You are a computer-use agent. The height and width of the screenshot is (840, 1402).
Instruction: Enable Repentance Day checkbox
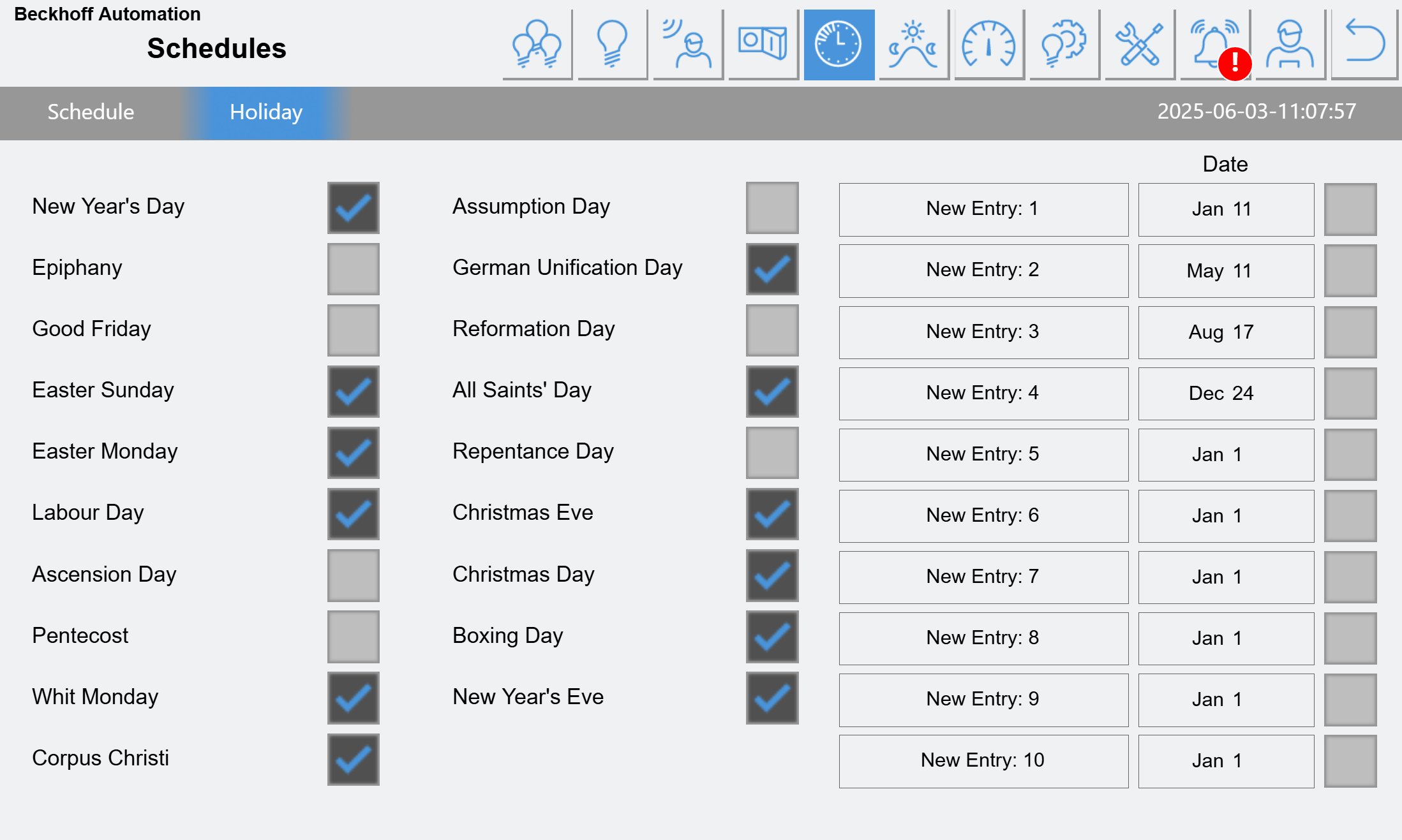coord(772,453)
